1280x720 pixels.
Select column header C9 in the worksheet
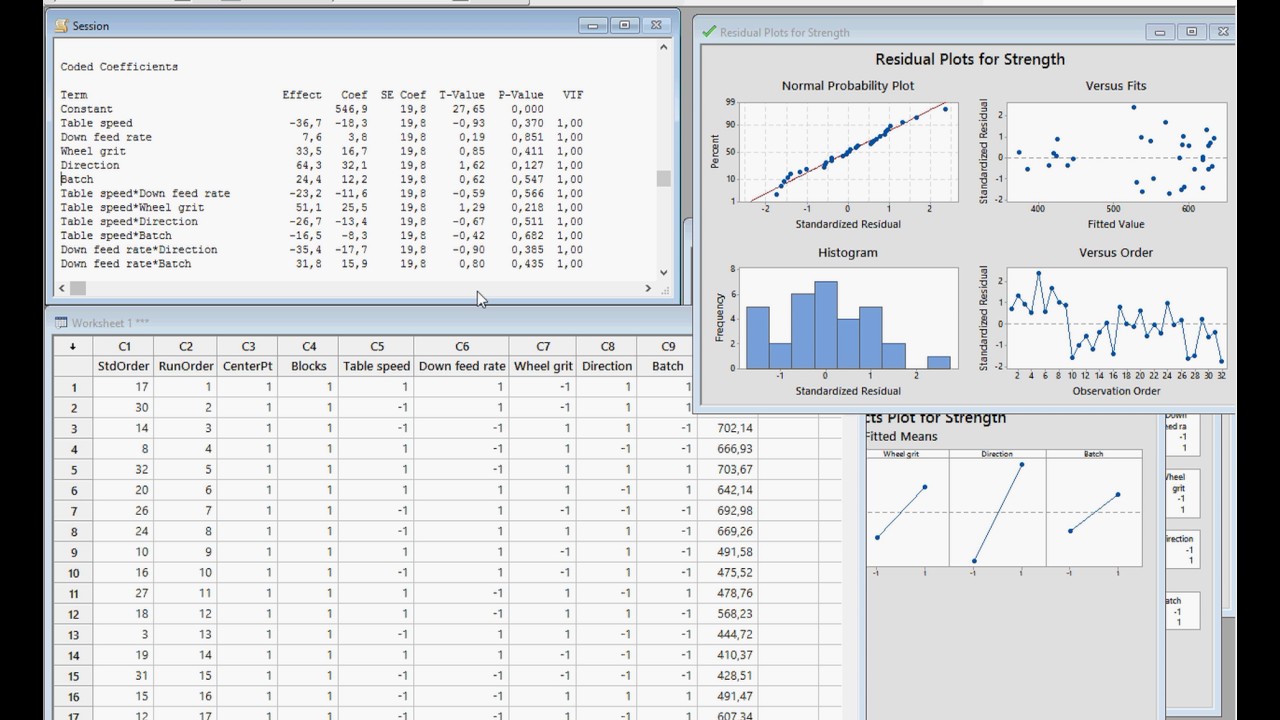click(x=668, y=346)
